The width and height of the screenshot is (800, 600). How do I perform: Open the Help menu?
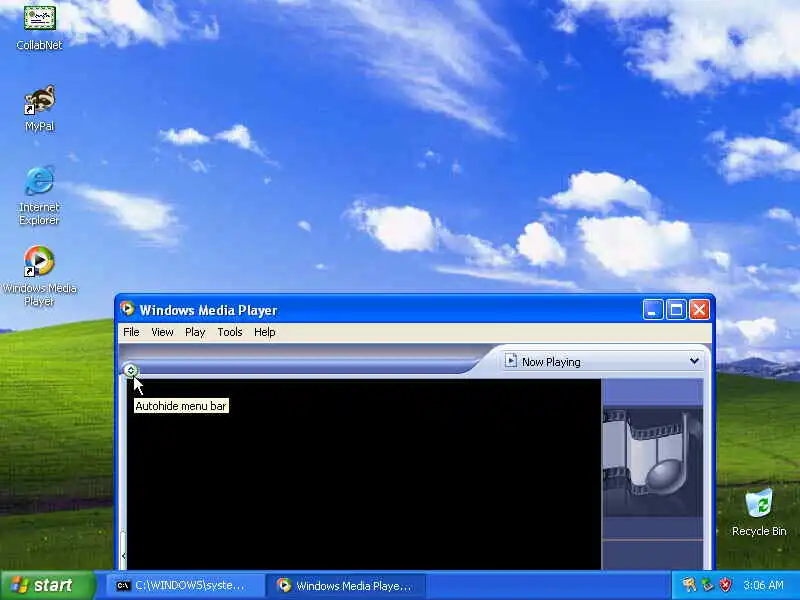click(x=265, y=332)
